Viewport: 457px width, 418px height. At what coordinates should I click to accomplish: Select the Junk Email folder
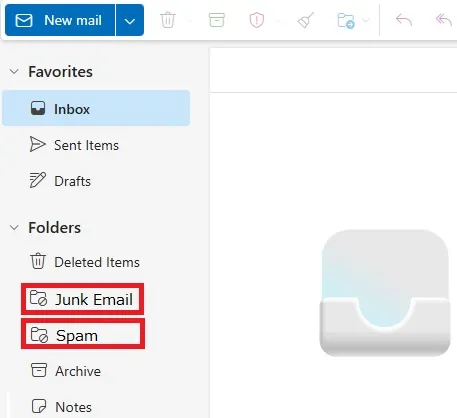coord(82,299)
